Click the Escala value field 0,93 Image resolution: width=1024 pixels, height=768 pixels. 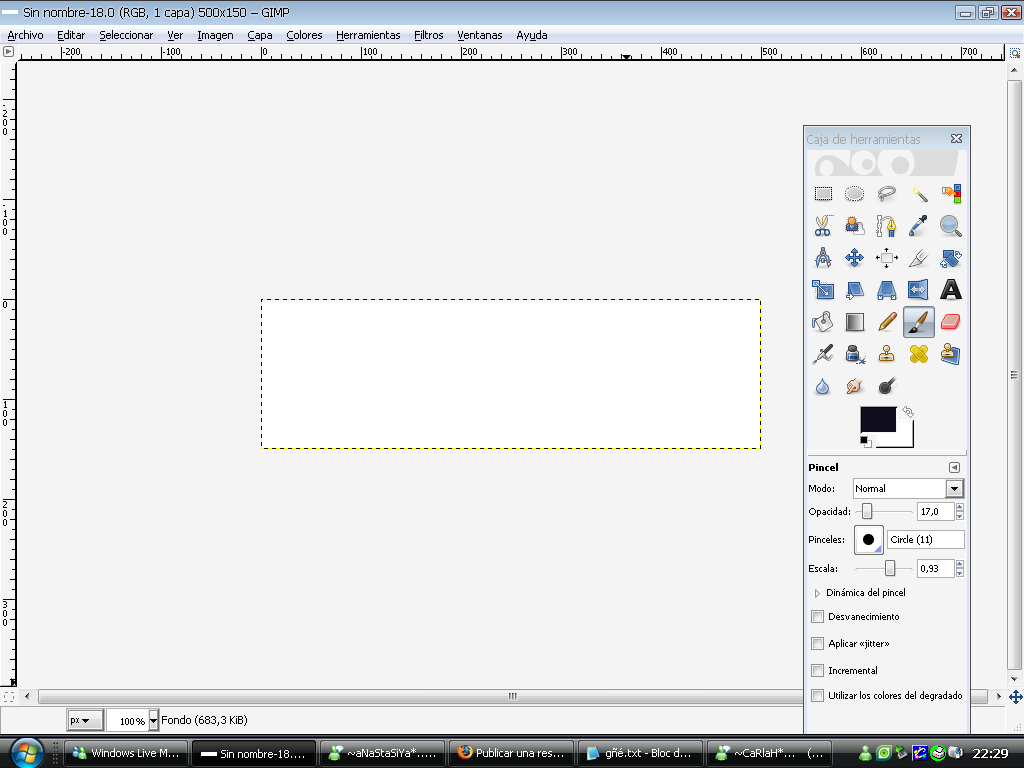935,568
